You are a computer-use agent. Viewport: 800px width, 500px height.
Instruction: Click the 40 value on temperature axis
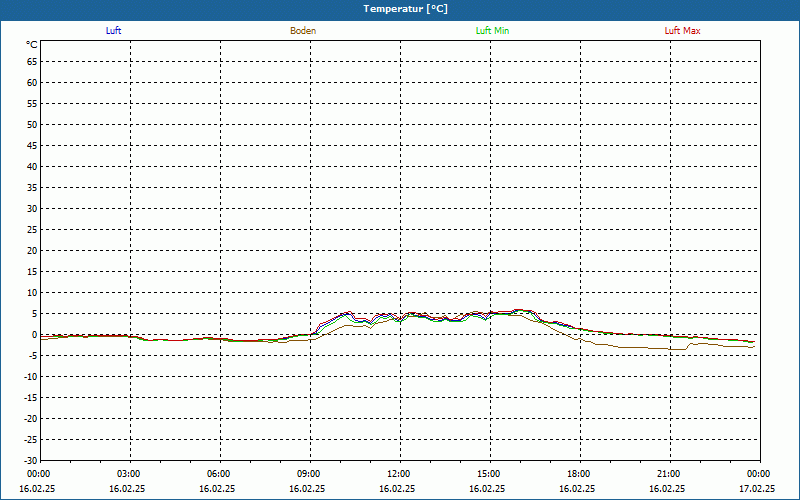click(x=32, y=167)
